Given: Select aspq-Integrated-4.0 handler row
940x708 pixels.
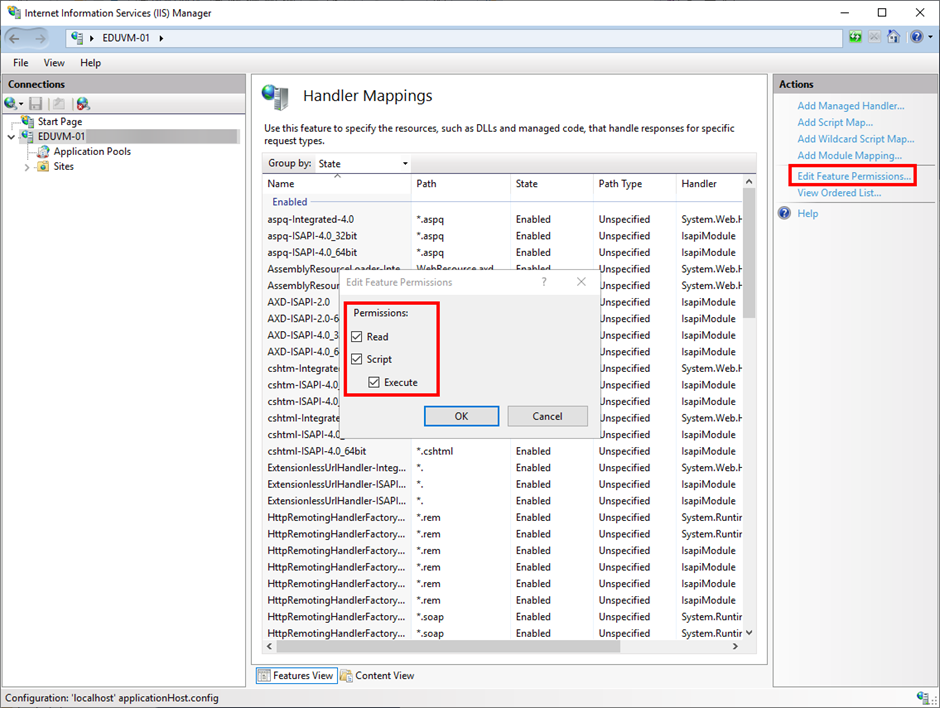Looking at the screenshot, I should tap(502, 219).
